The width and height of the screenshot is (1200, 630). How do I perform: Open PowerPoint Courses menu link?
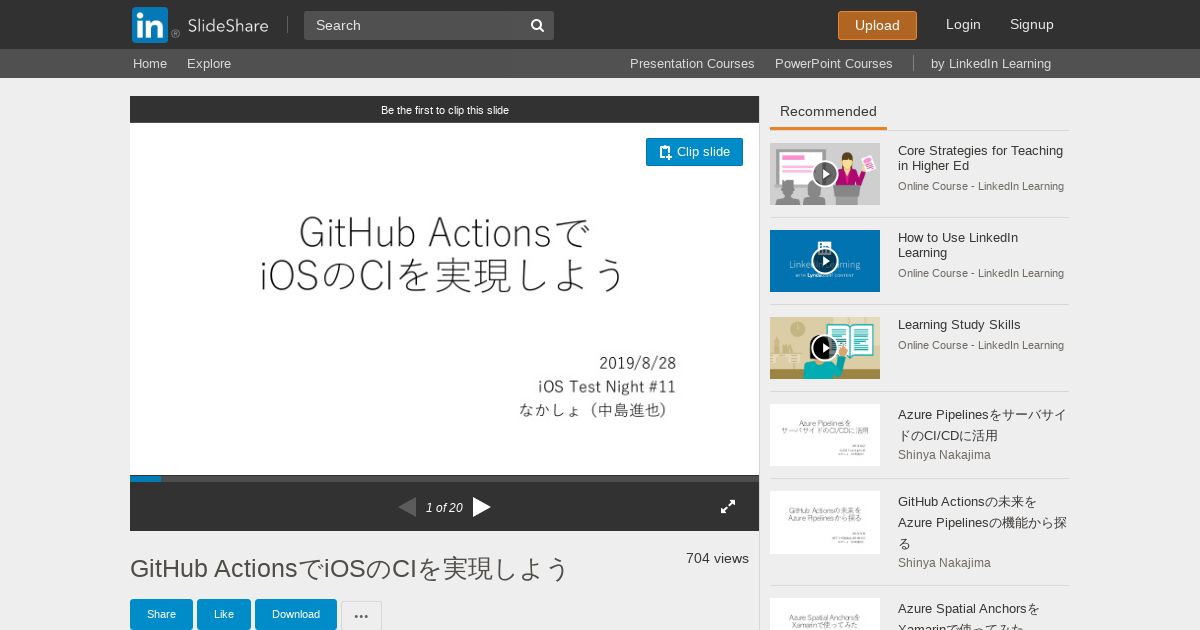pos(834,63)
